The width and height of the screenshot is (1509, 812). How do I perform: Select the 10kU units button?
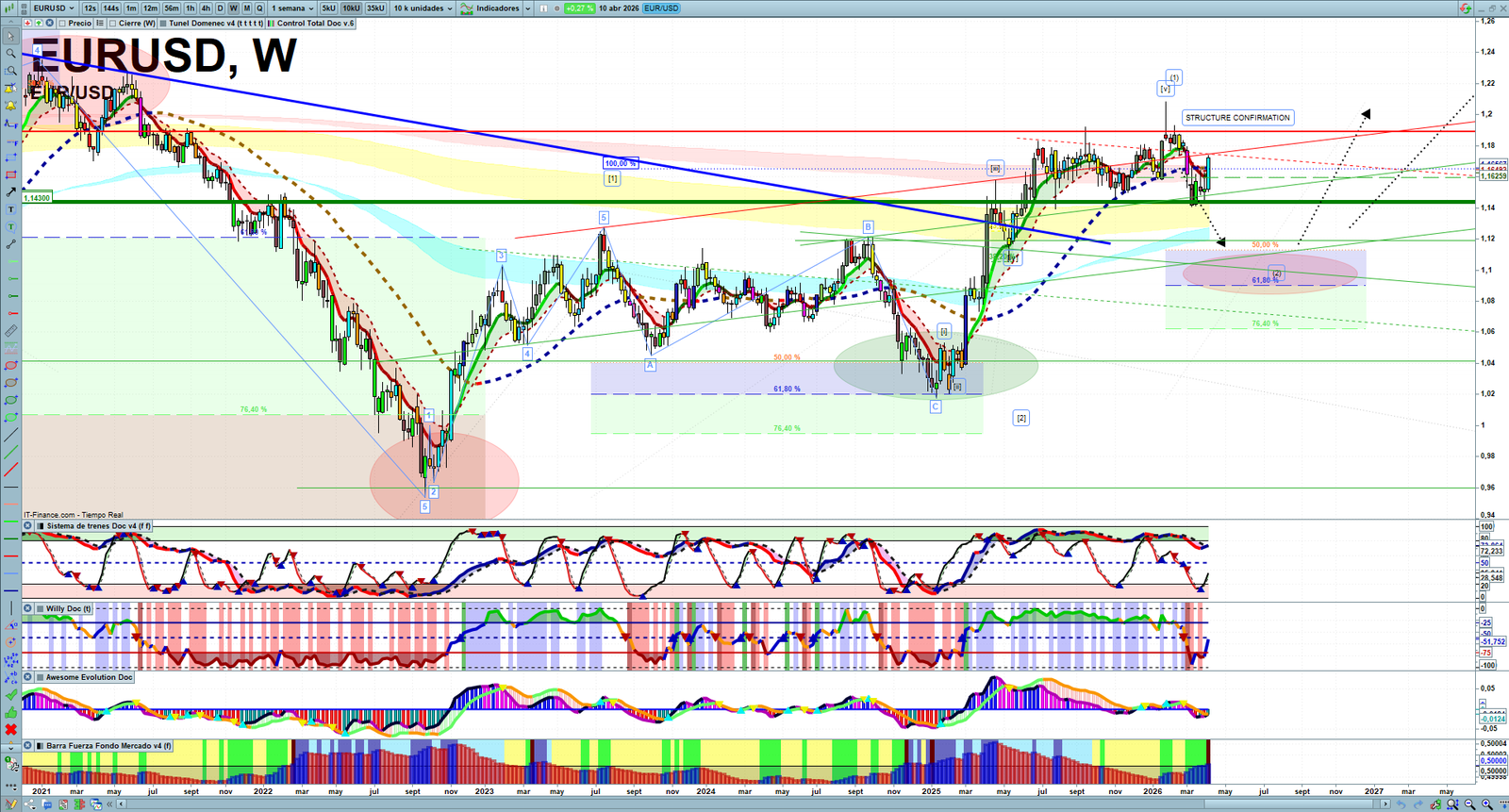pos(351,8)
